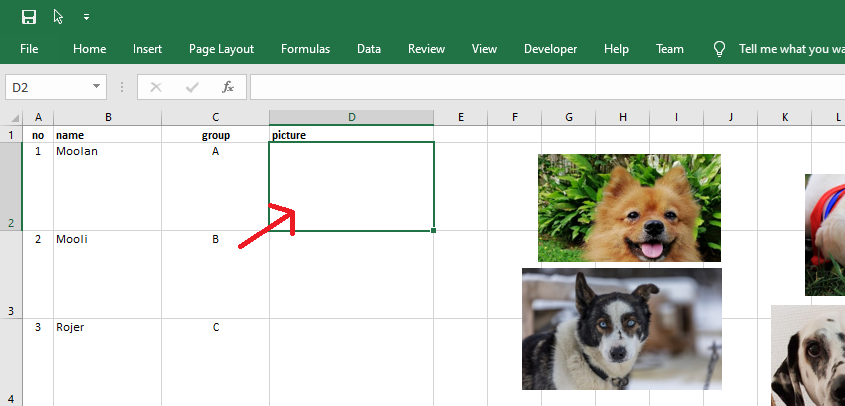Image resolution: width=845 pixels, height=406 pixels.
Task: Switch to the Insert ribbon tab
Action: tap(147, 49)
